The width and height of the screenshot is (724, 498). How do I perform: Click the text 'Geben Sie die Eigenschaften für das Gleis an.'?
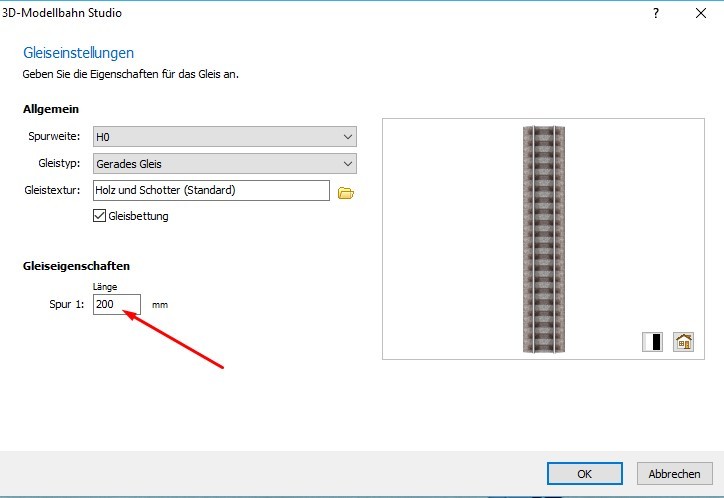[131, 74]
